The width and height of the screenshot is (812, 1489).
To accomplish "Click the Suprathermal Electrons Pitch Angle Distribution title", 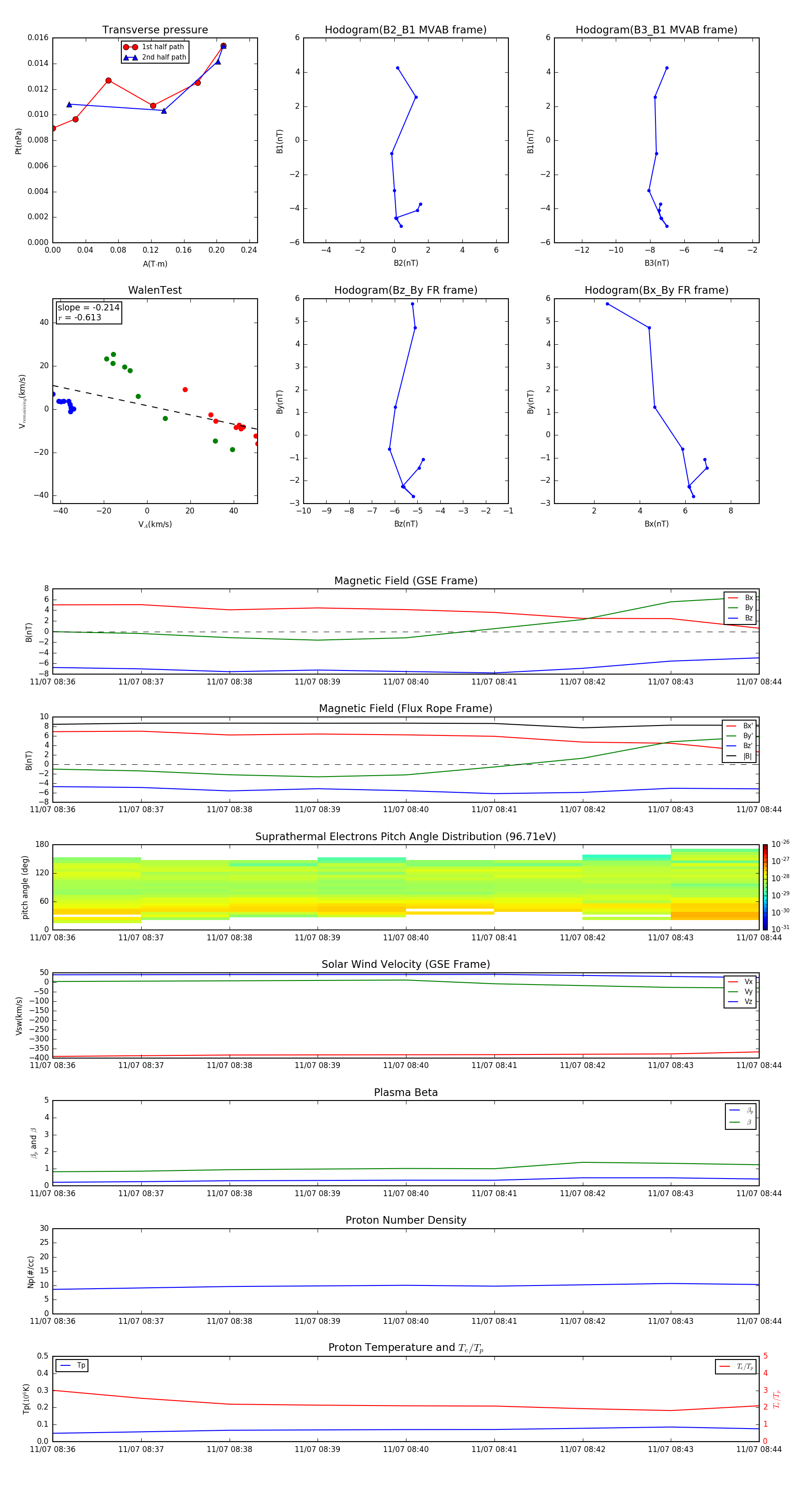I will [406, 837].
